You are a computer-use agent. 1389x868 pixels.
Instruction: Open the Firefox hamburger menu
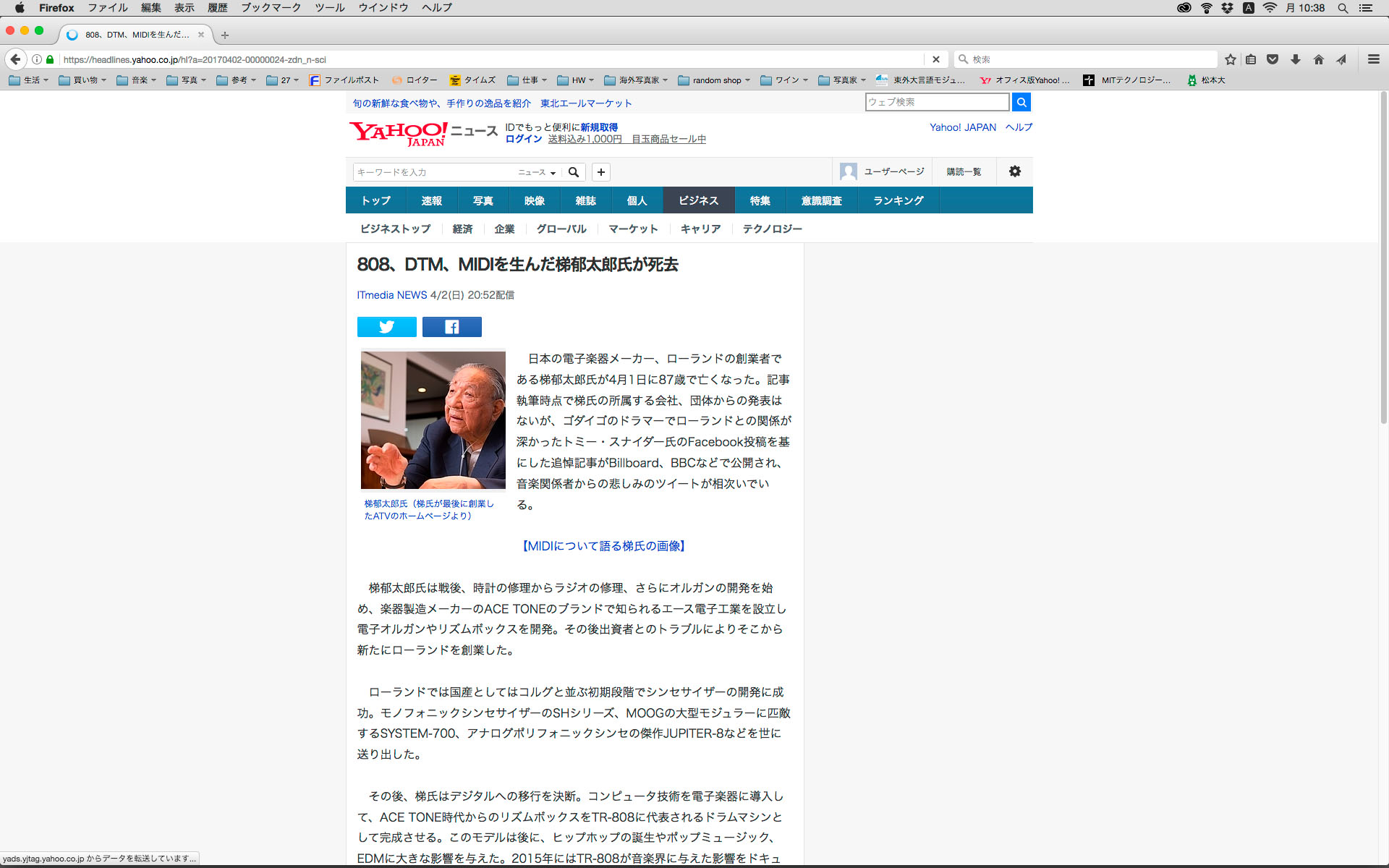(x=1373, y=59)
